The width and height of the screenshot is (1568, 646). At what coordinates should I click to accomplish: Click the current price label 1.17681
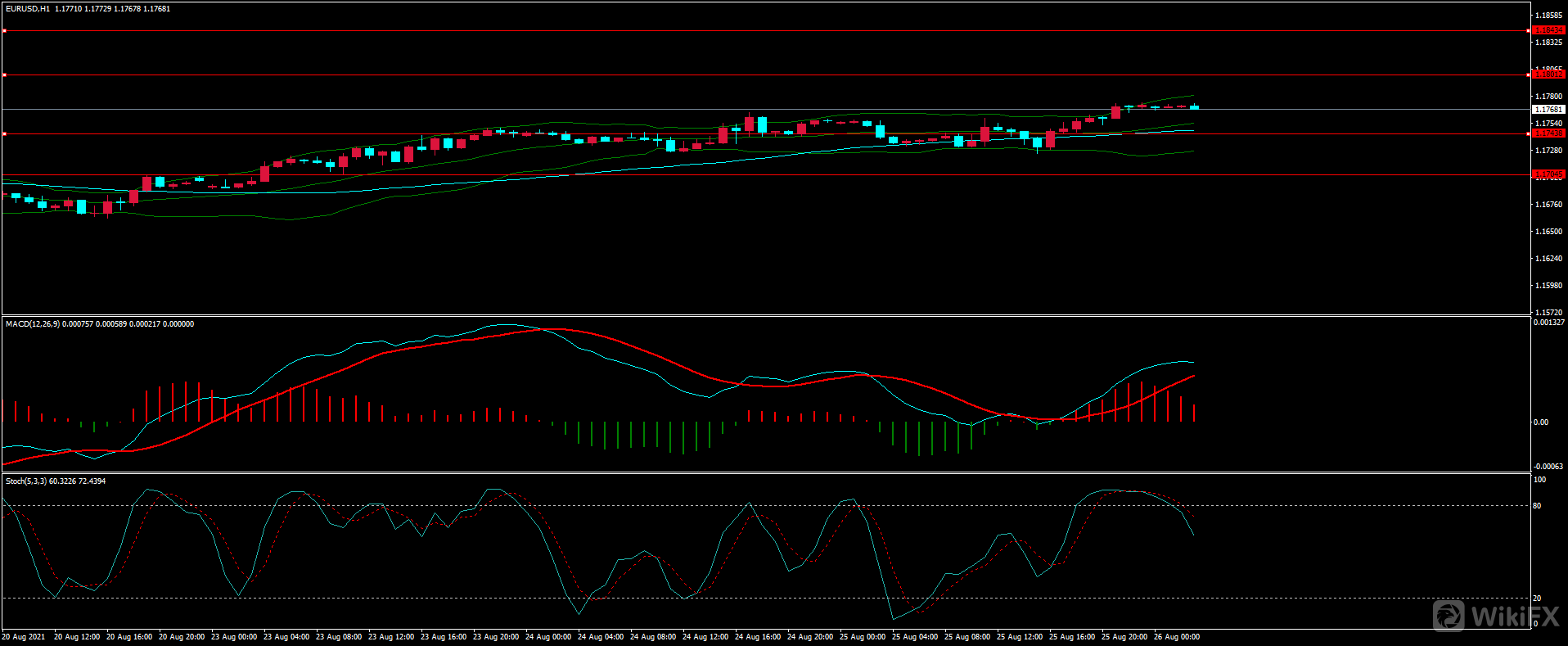pos(1548,110)
